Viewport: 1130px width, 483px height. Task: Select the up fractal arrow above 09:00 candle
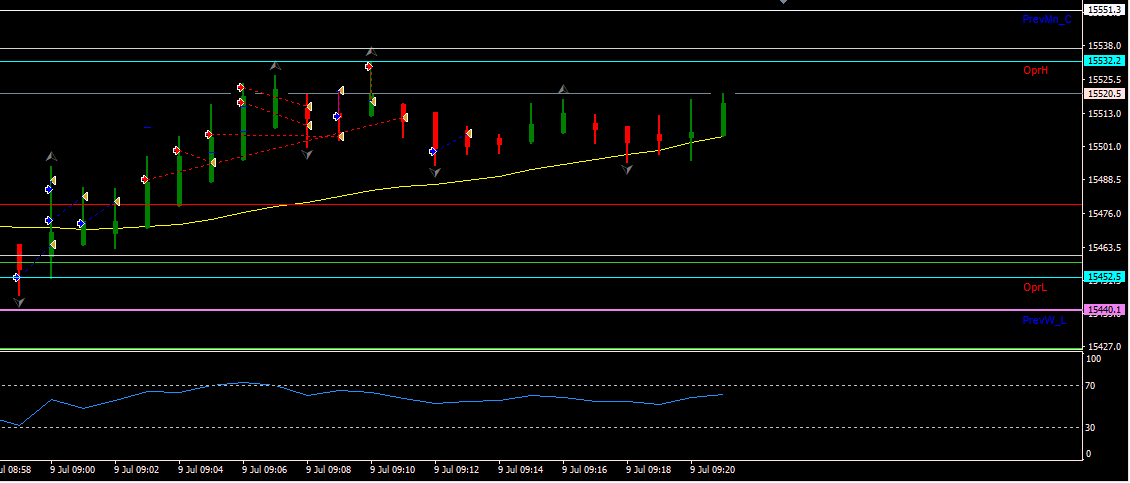51,156
